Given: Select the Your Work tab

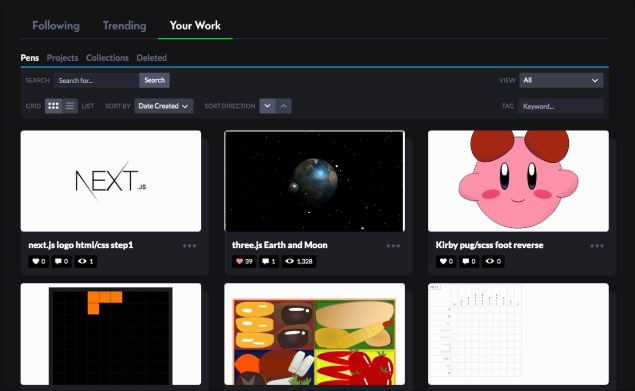Looking at the screenshot, I should pos(195,26).
